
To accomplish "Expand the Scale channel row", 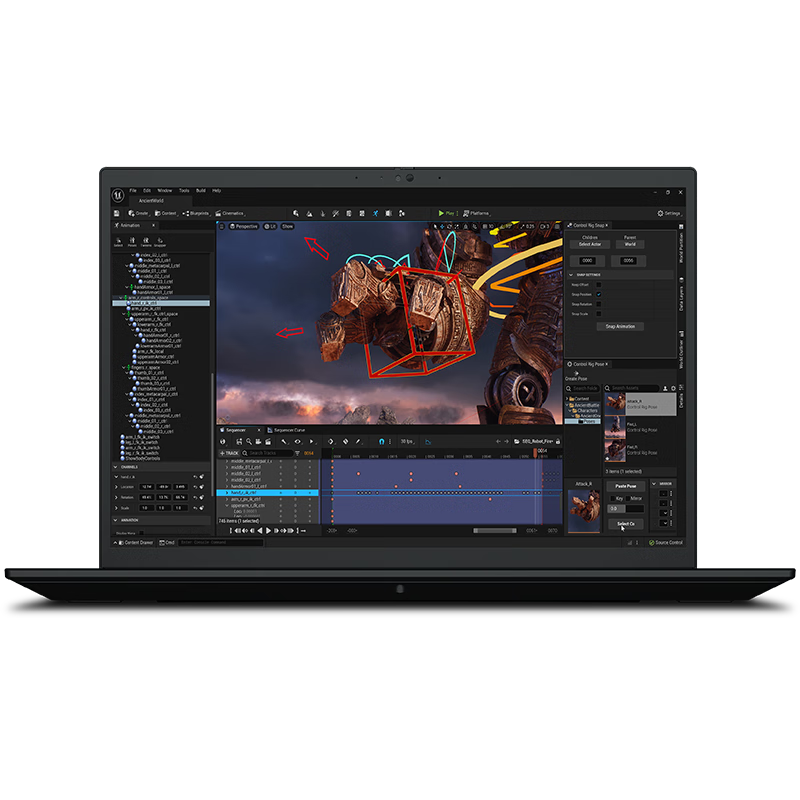I will point(116,508).
